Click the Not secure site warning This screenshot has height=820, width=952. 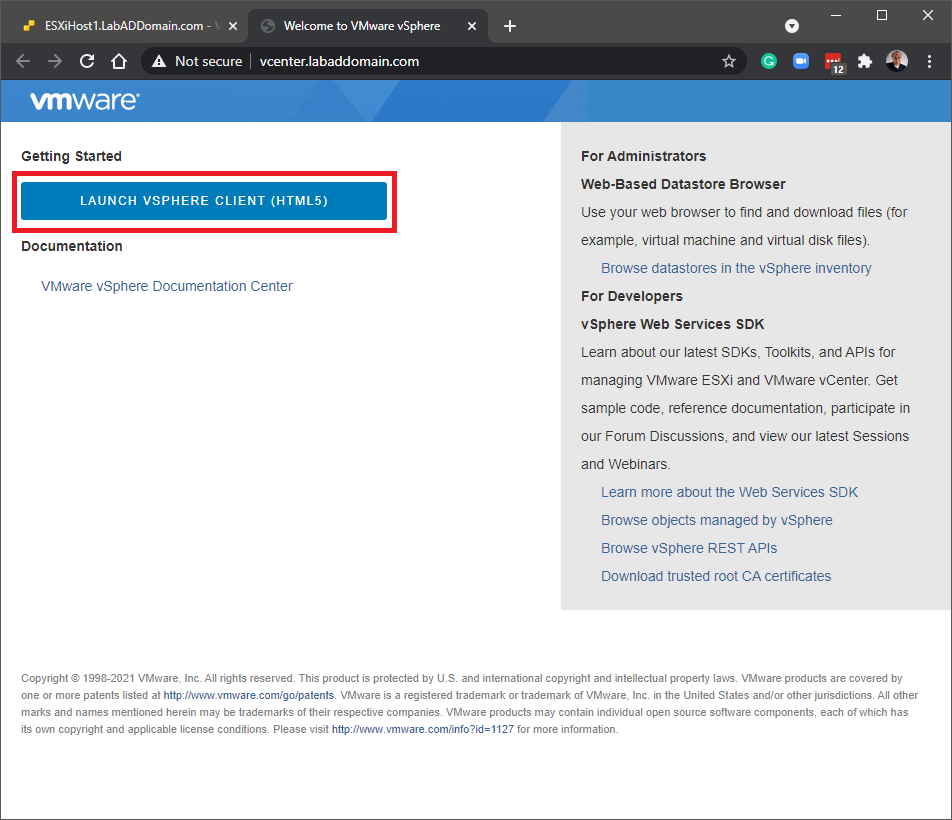(197, 61)
